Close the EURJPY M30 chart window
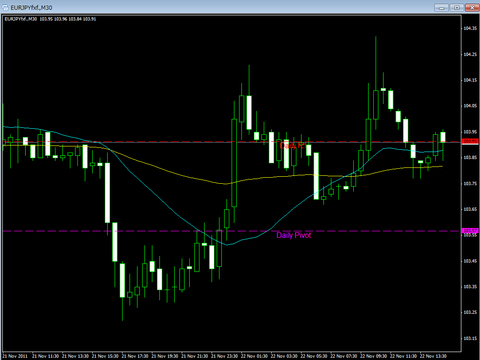Image resolution: width=480 pixels, height=360 pixels. pyautogui.click(x=472, y=7)
